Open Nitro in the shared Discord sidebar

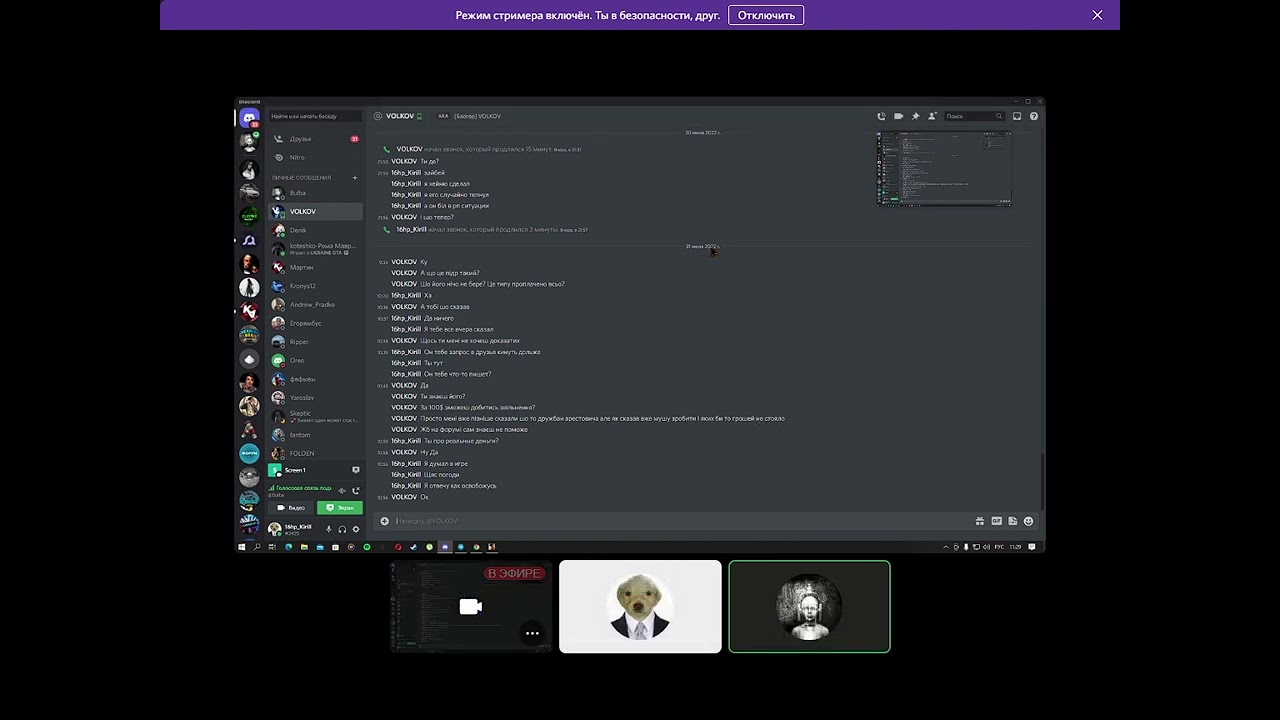[315, 157]
